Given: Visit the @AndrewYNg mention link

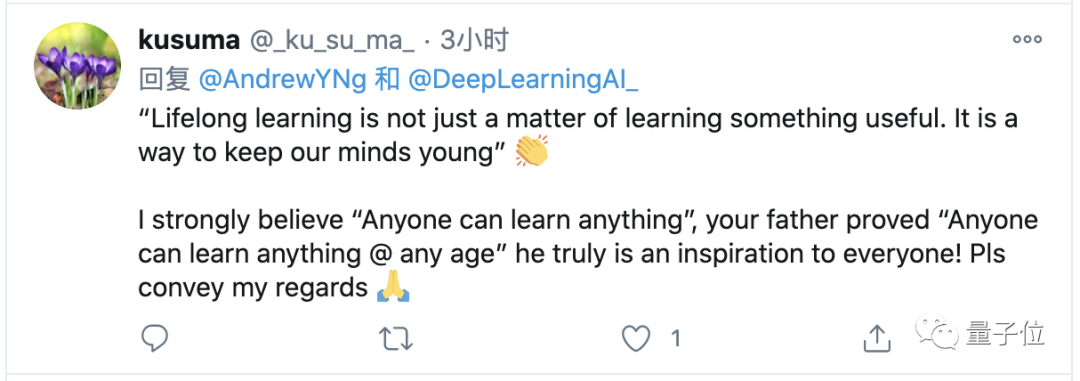Looking at the screenshot, I should (x=282, y=80).
